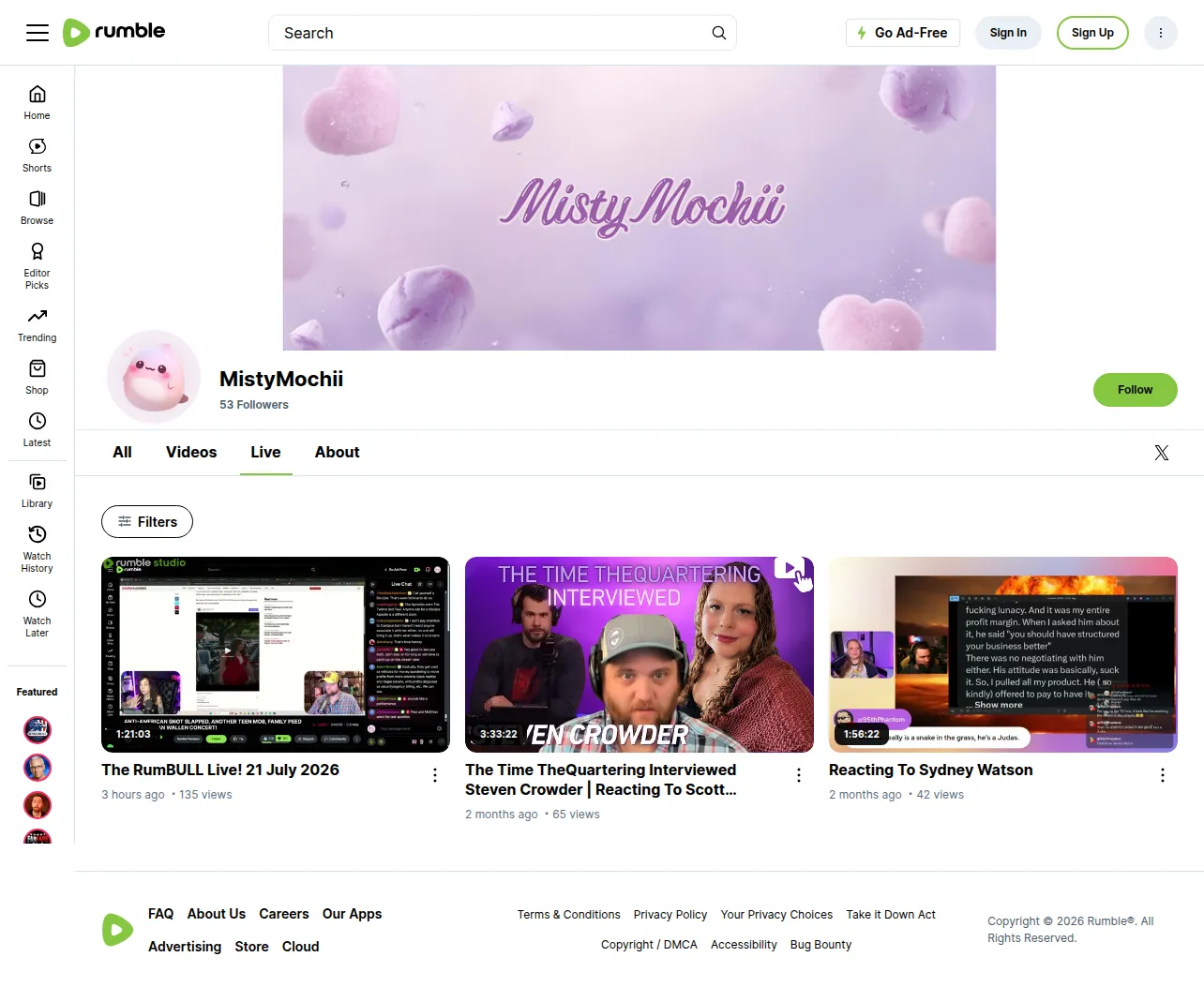
Task: Open Browse in the sidebar
Action: (x=38, y=207)
